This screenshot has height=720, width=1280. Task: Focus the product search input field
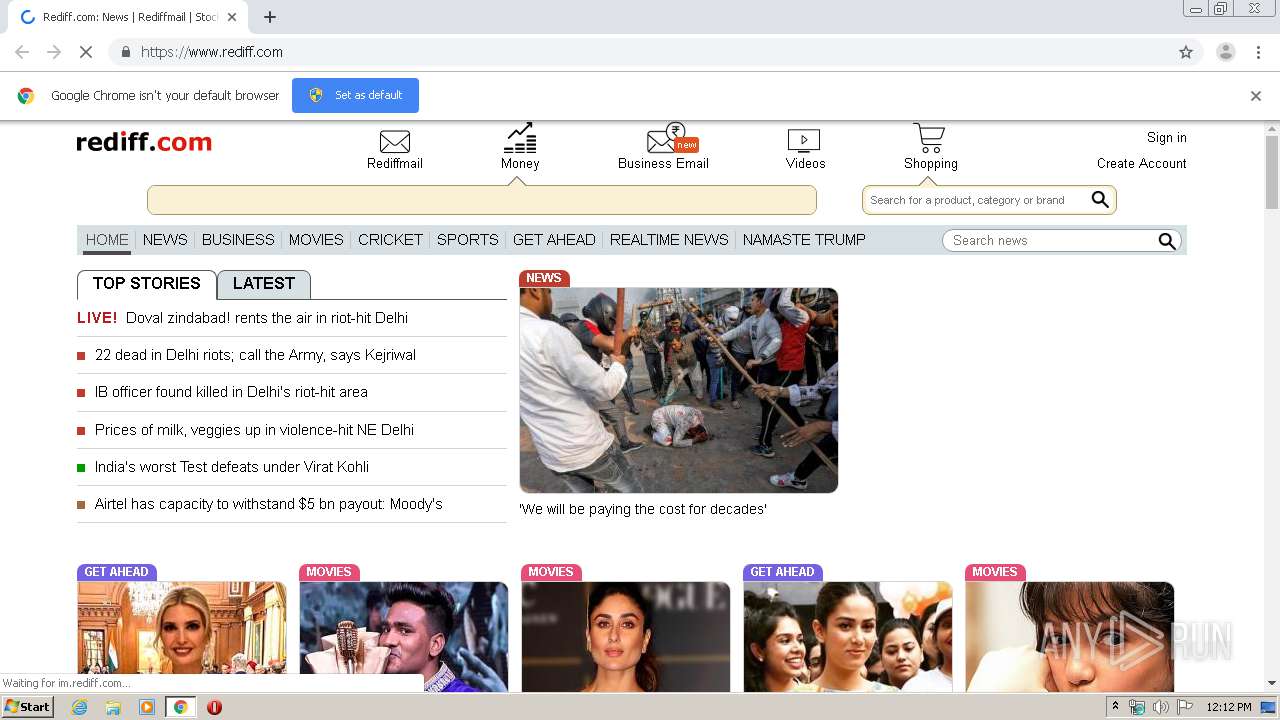(x=976, y=200)
